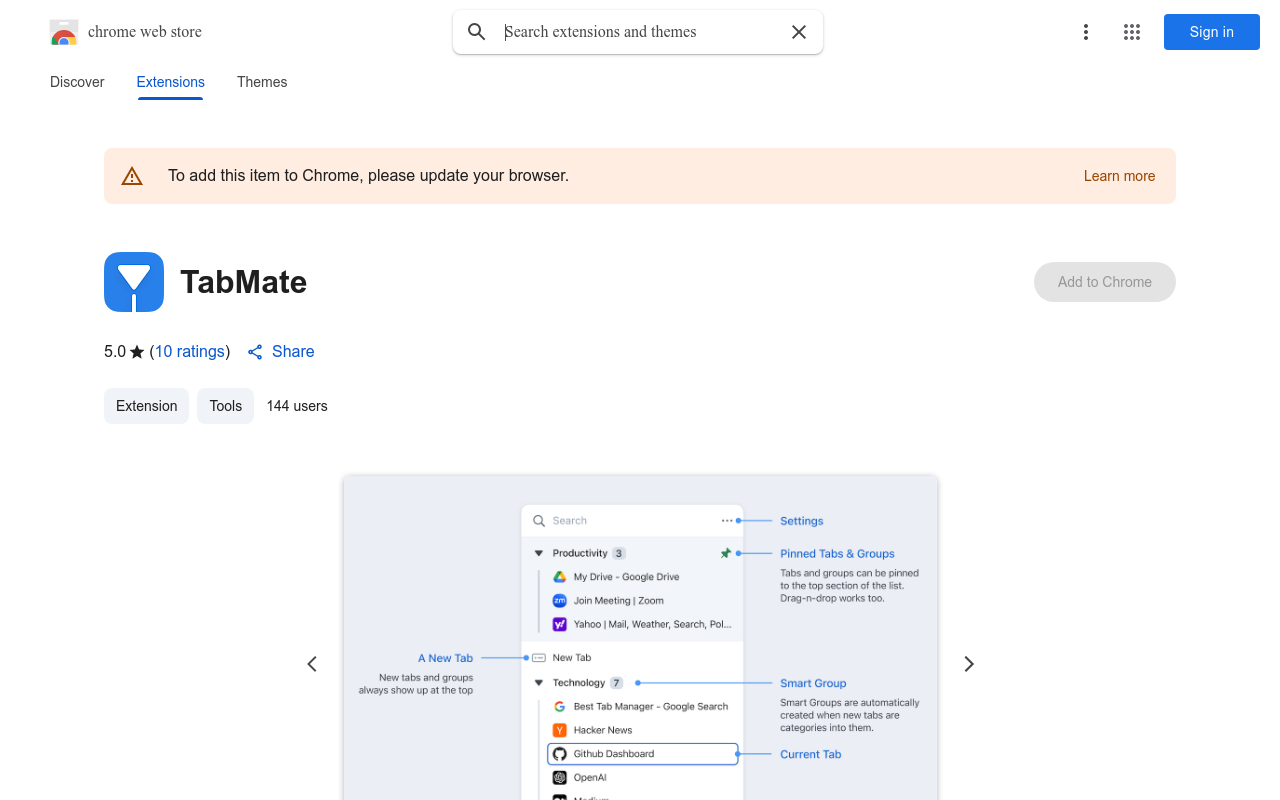Open the 10 ratings link
This screenshot has height=800, width=1280.
[x=190, y=352]
